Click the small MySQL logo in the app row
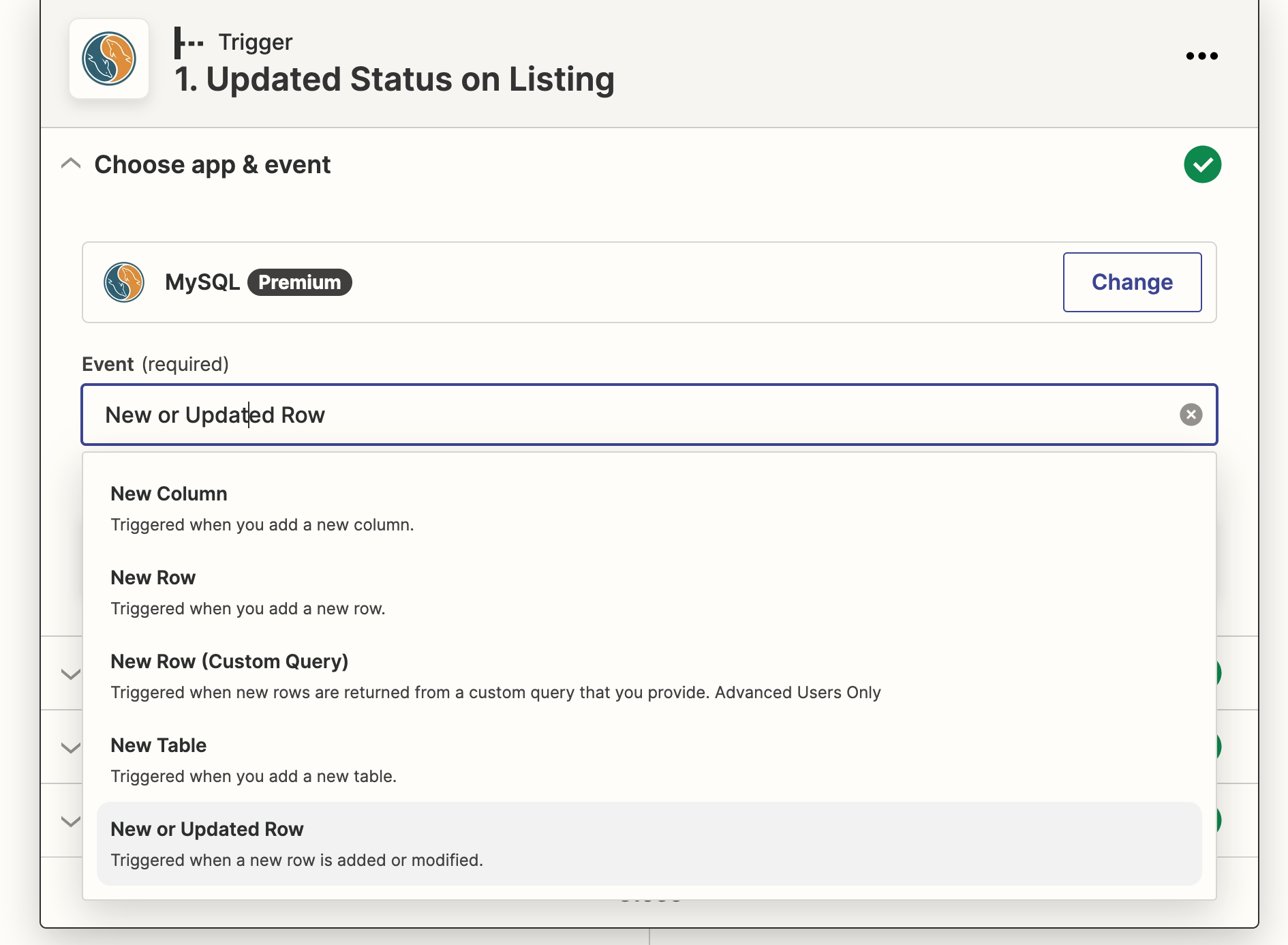The width and height of the screenshot is (1288, 945). pos(124,282)
